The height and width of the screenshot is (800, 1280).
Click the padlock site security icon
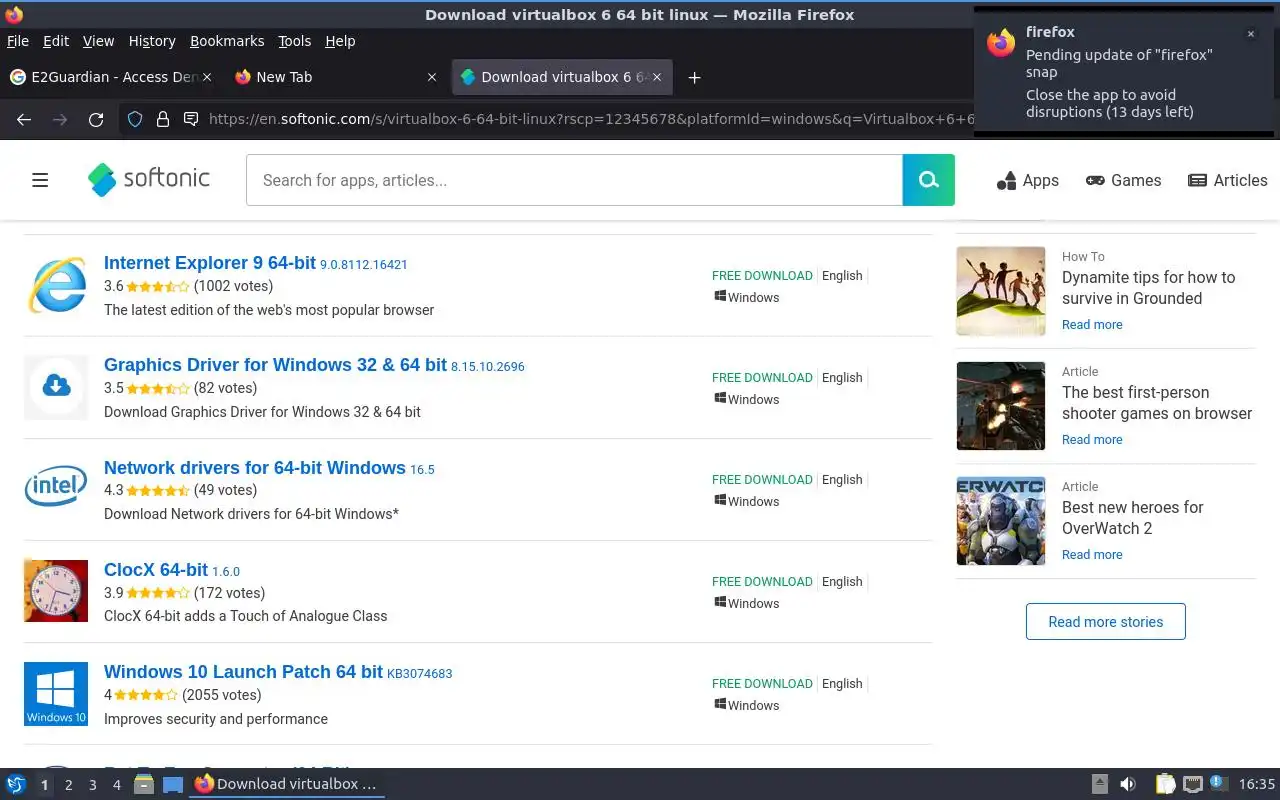[x=163, y=119]
